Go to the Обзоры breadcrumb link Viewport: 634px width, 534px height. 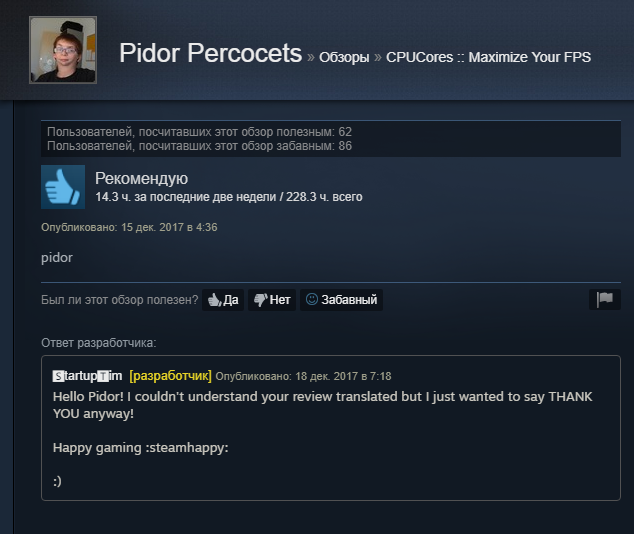coord(344,57)
